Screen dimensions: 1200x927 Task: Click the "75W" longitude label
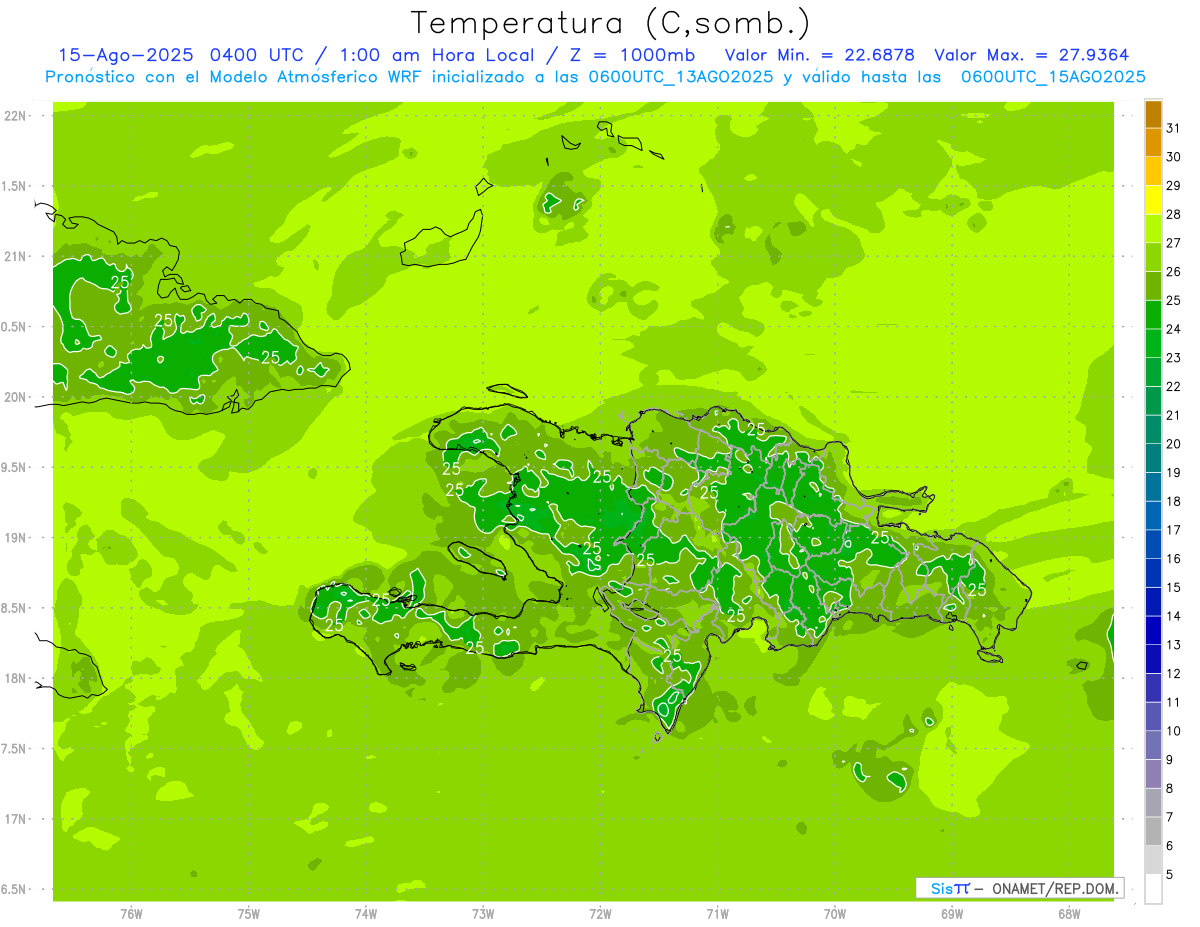[x=249, y=914]
